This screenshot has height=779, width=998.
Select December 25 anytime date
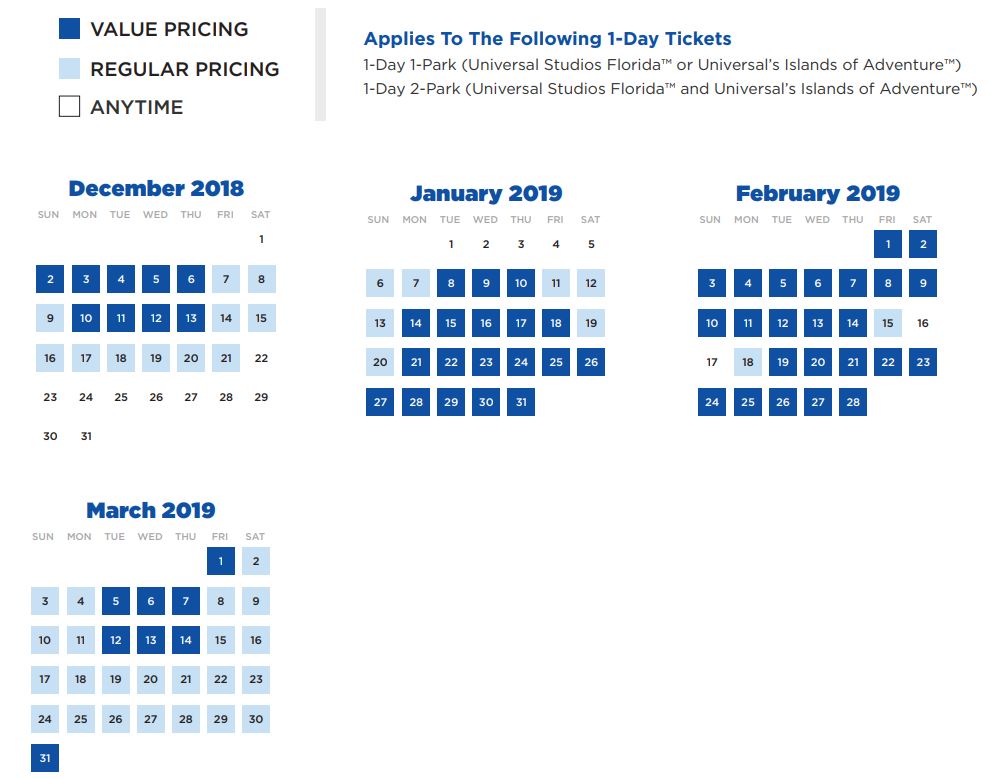pos(121,397)
